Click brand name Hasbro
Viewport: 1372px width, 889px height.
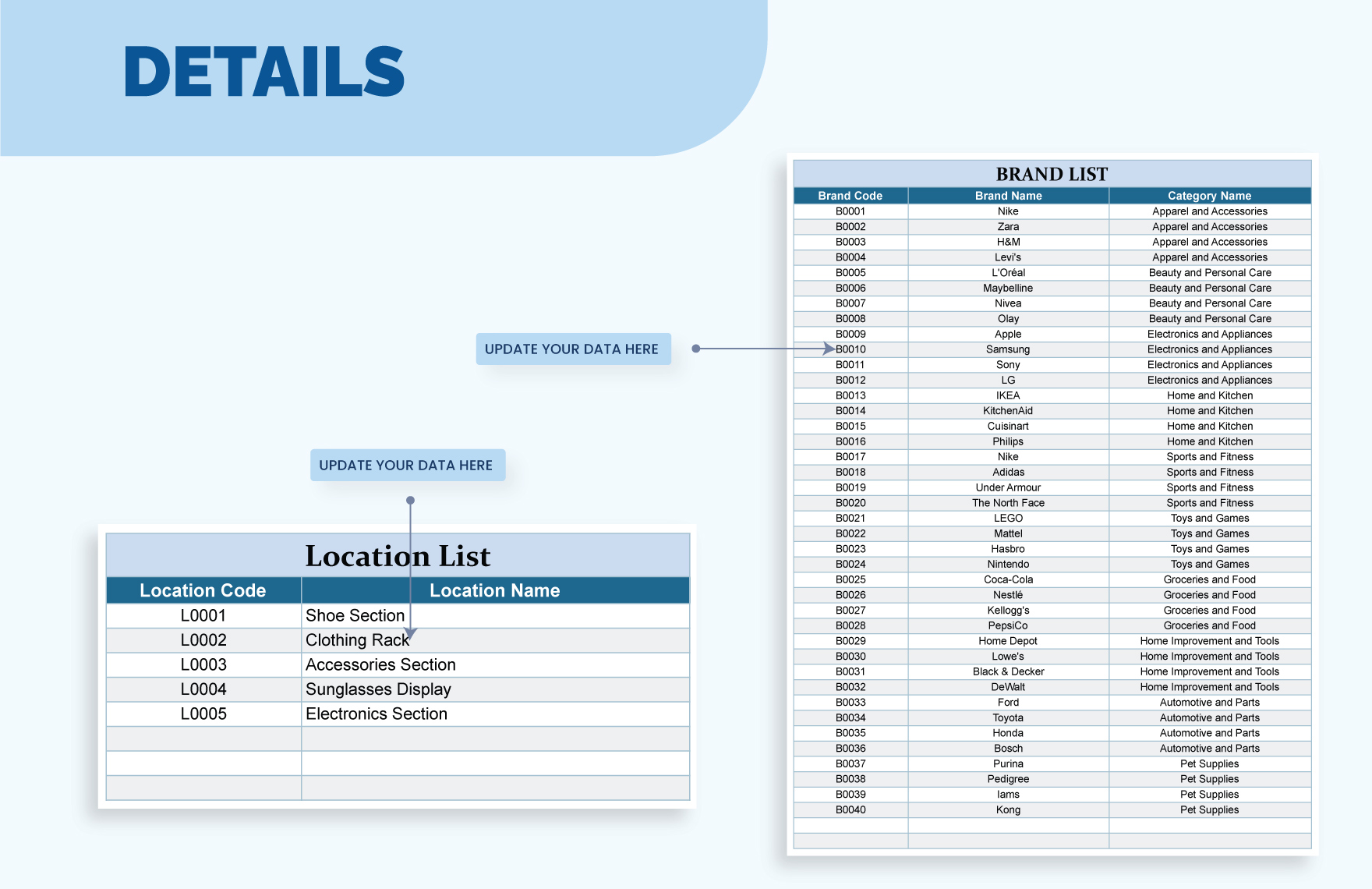[x=1008, y=549]
